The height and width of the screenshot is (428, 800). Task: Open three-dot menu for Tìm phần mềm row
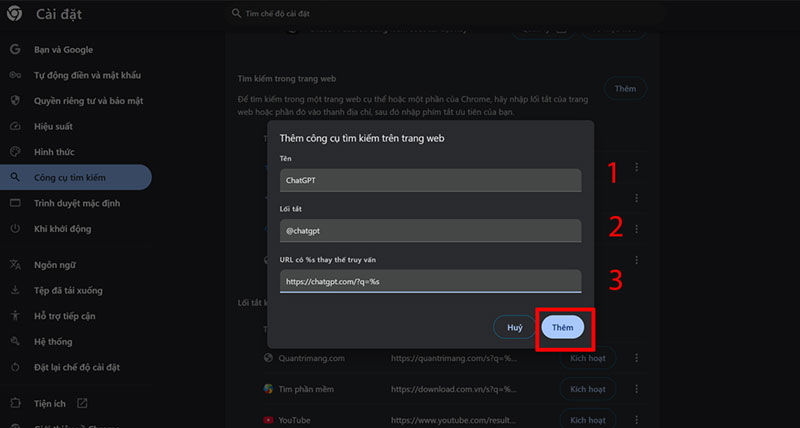[637, 389]
